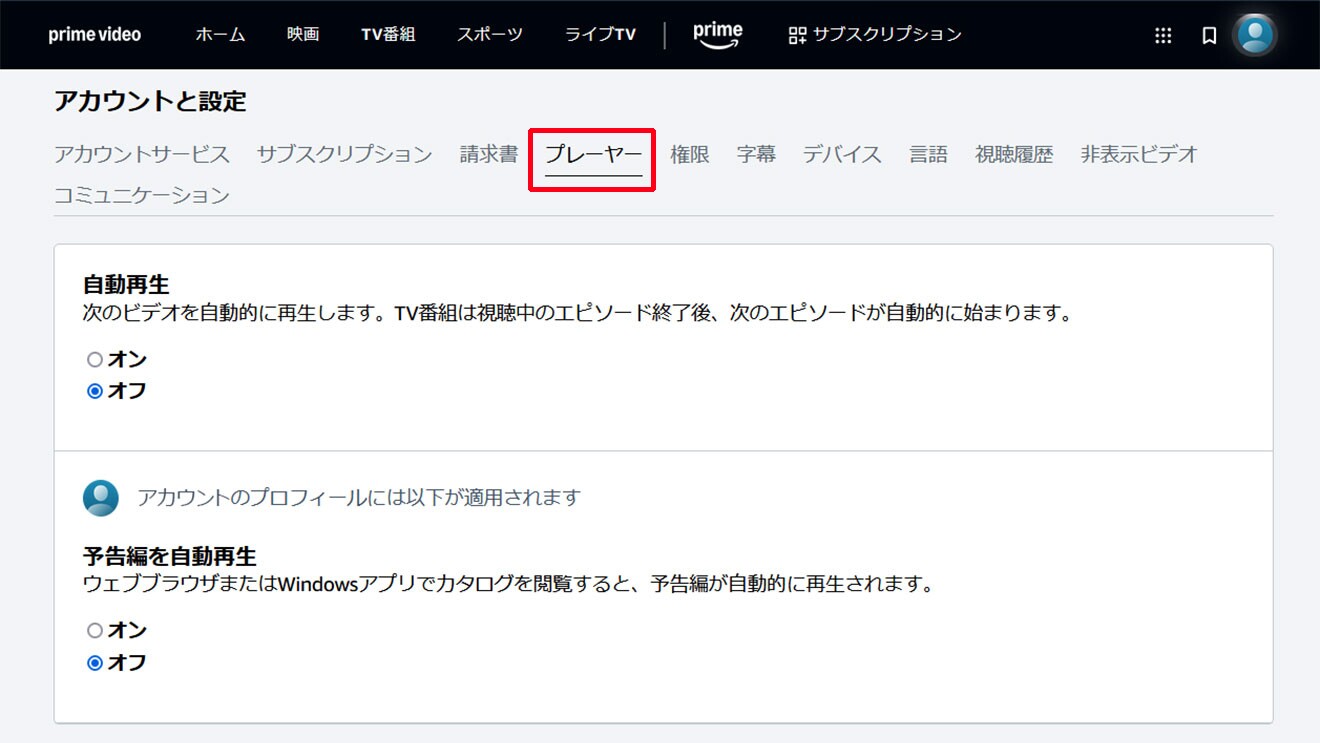
Task: Open the 視聴履歴 settings tab
Action: click(1014, 155)
